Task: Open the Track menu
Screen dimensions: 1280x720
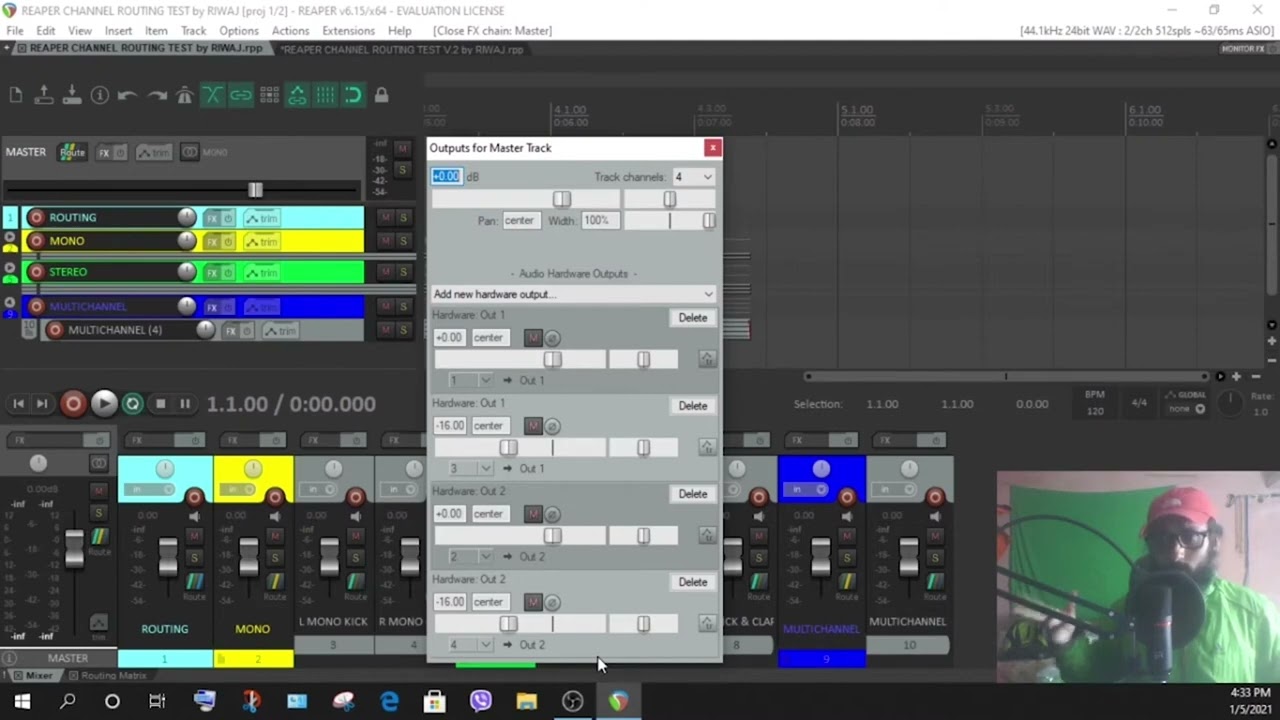Action: 193,31
